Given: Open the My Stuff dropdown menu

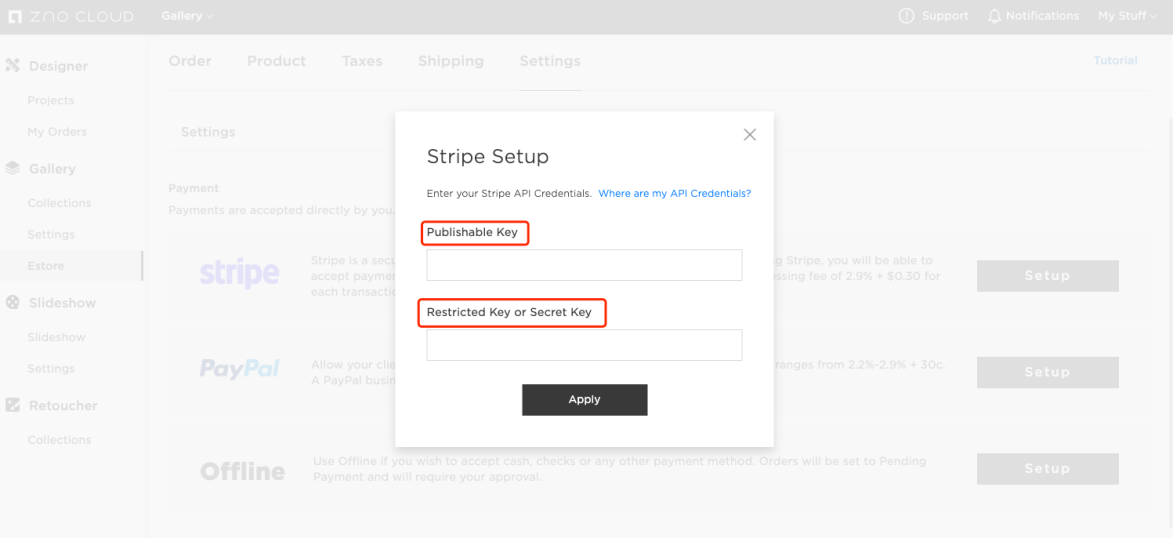Looking at the screenshot, I should (1126, 16).
